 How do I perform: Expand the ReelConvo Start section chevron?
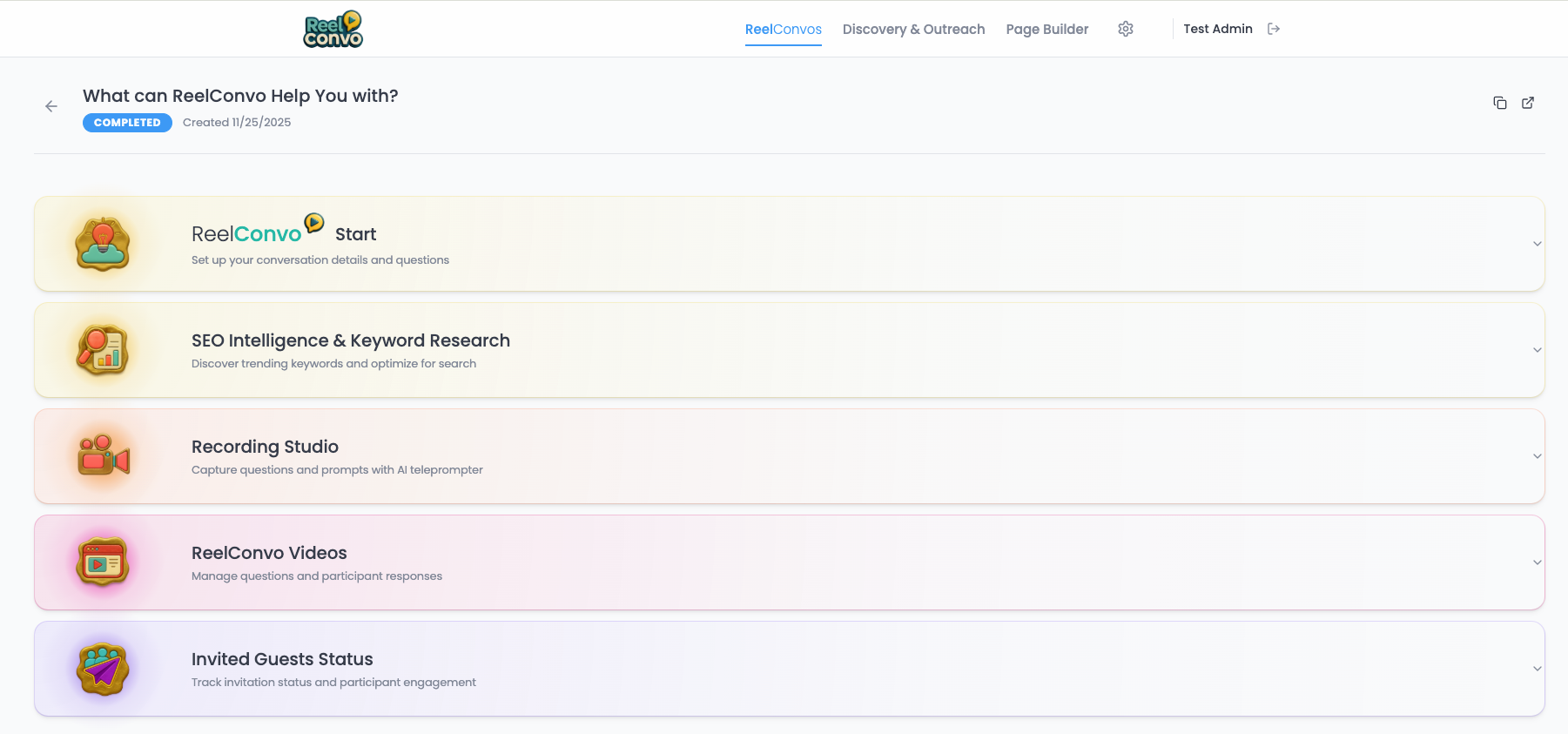[1538, 244]
